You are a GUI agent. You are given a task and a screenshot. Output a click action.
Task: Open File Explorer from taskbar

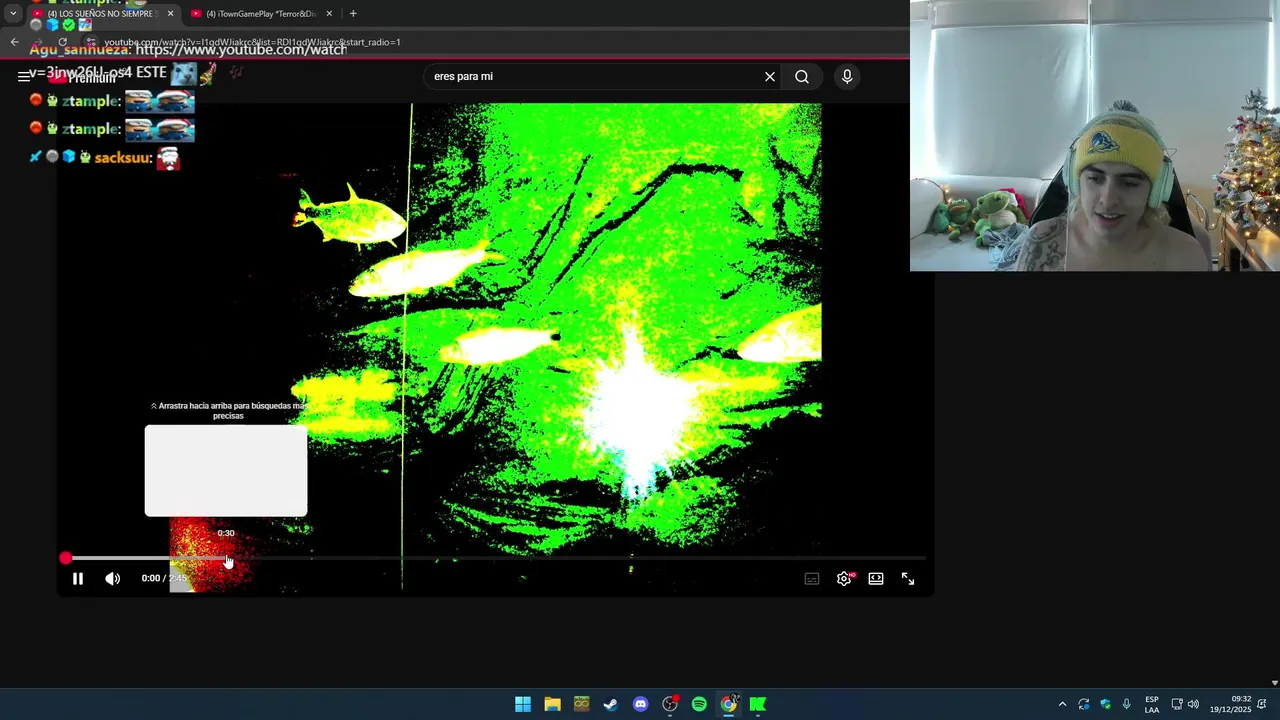point(552,704)
